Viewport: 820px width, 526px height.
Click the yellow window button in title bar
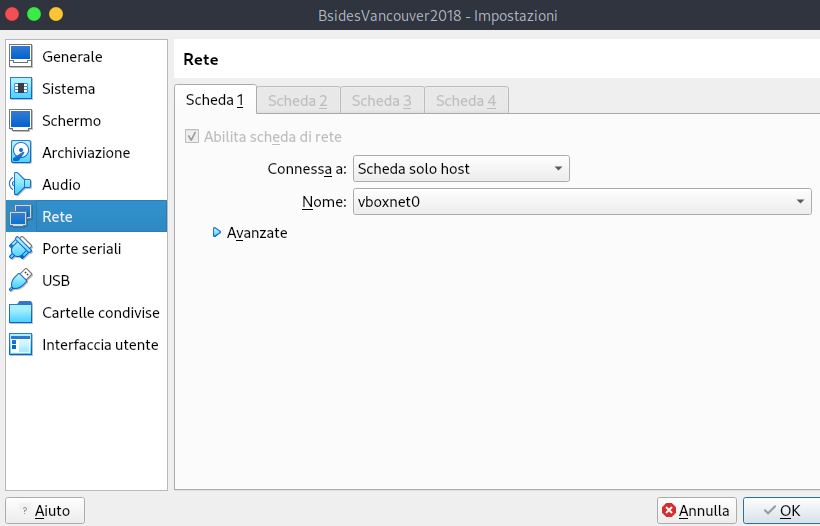(x=56, y=14)
